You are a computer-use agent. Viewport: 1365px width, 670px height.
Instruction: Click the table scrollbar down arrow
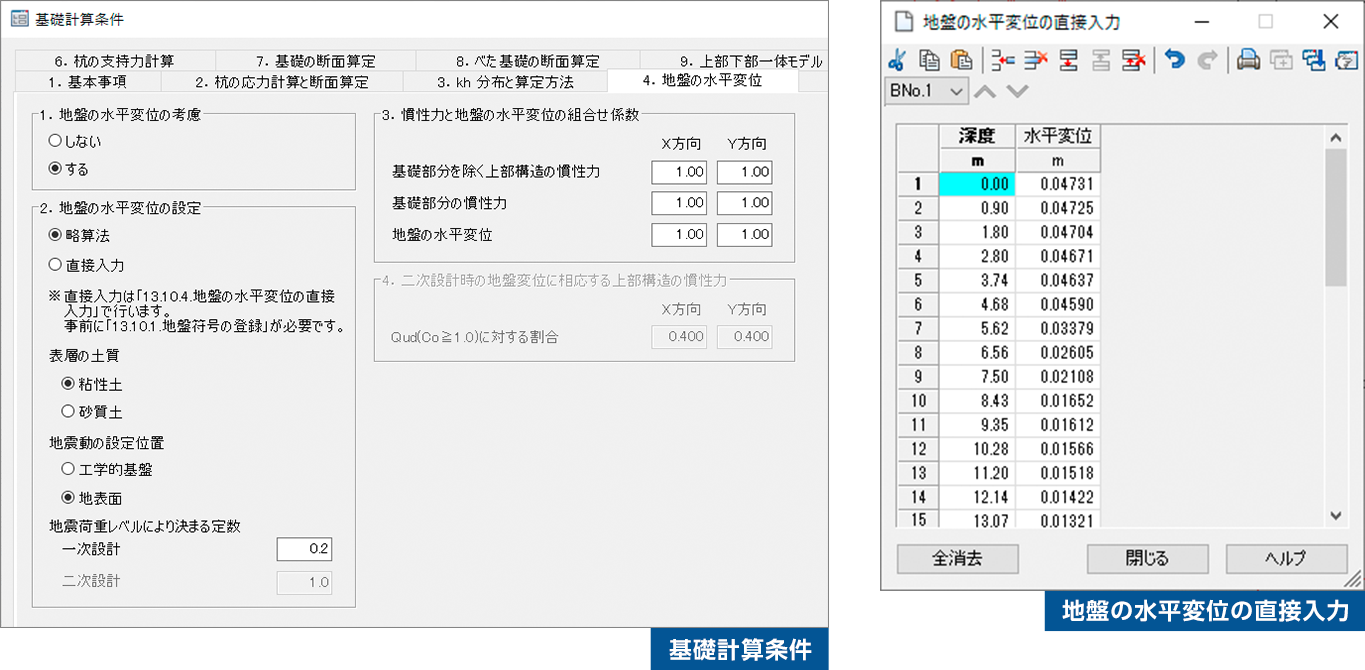click(1335, 515)
